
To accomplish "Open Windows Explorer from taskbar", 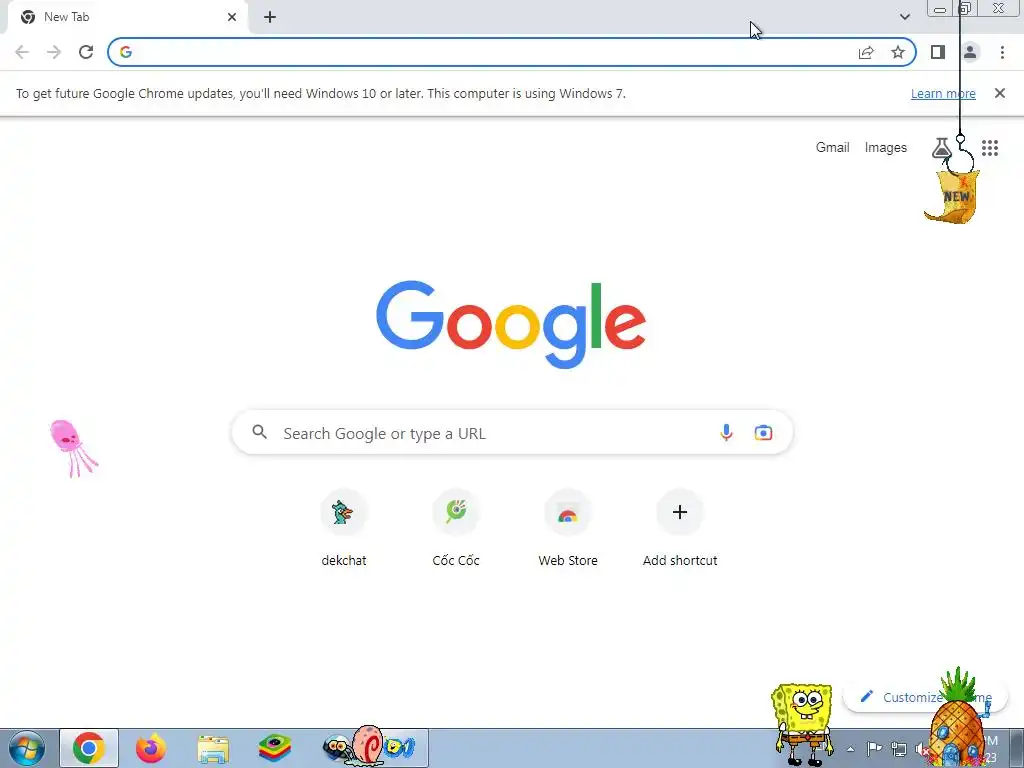I will (213, 749).
